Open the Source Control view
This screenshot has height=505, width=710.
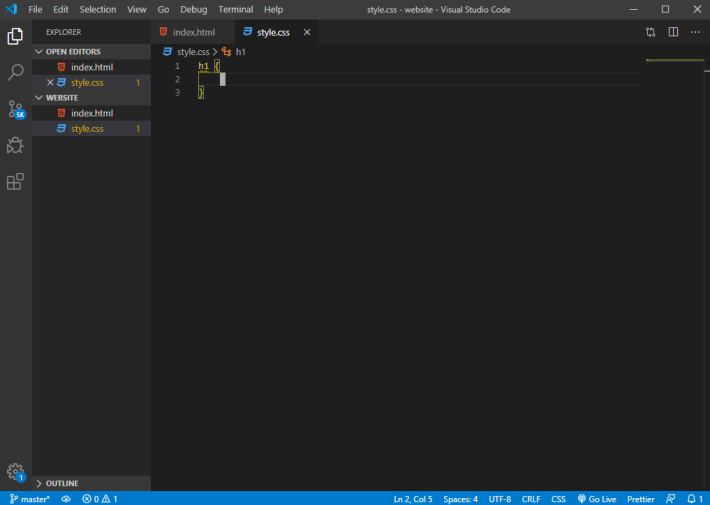pos(16,109)
